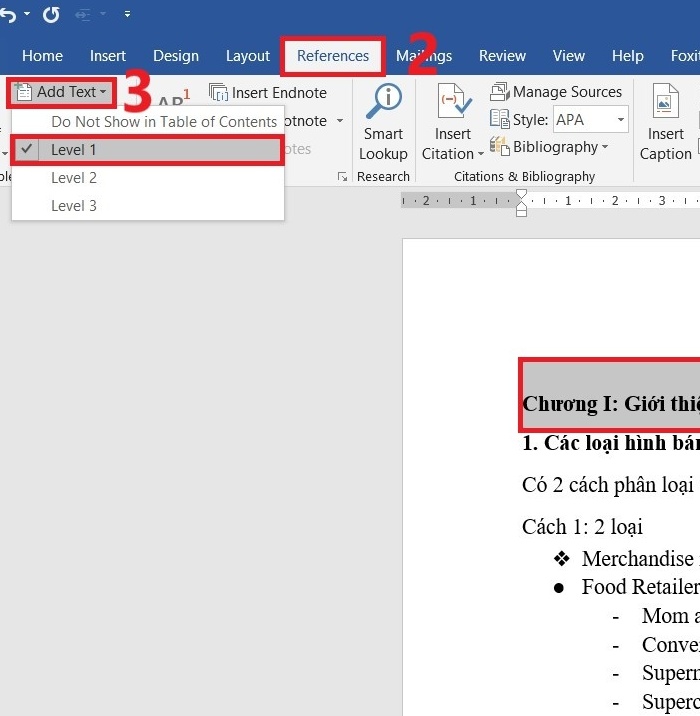Viewport: 700px width, 716px height.
Task: Open the Bibliography dropdown
Action: tap(549, 147)
